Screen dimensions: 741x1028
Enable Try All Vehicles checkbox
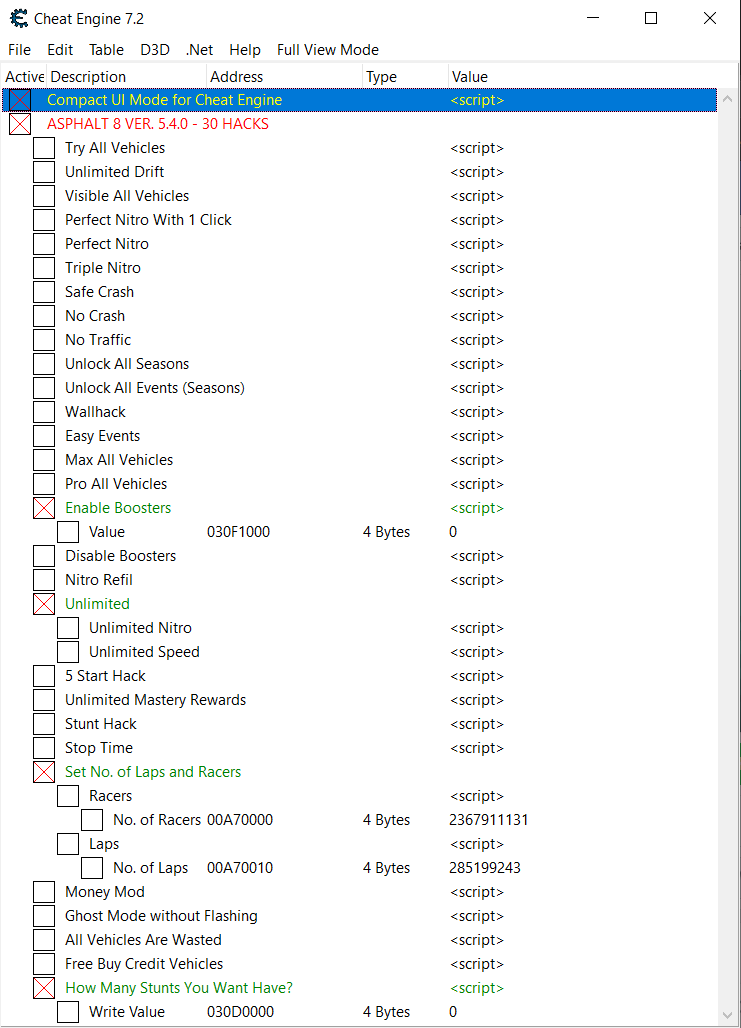[x=44, y=148]
